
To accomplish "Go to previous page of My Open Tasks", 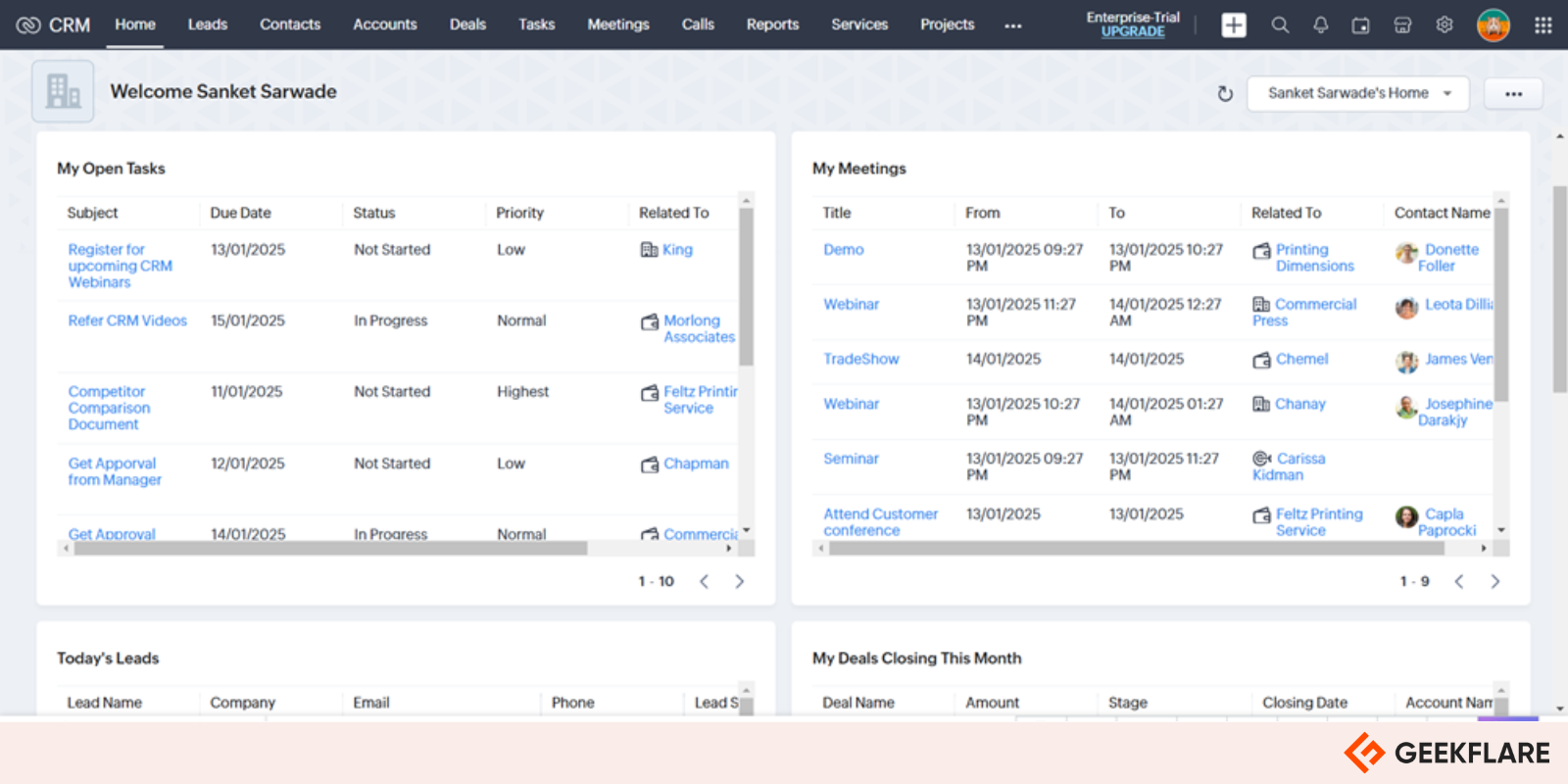I will (704, 581).
